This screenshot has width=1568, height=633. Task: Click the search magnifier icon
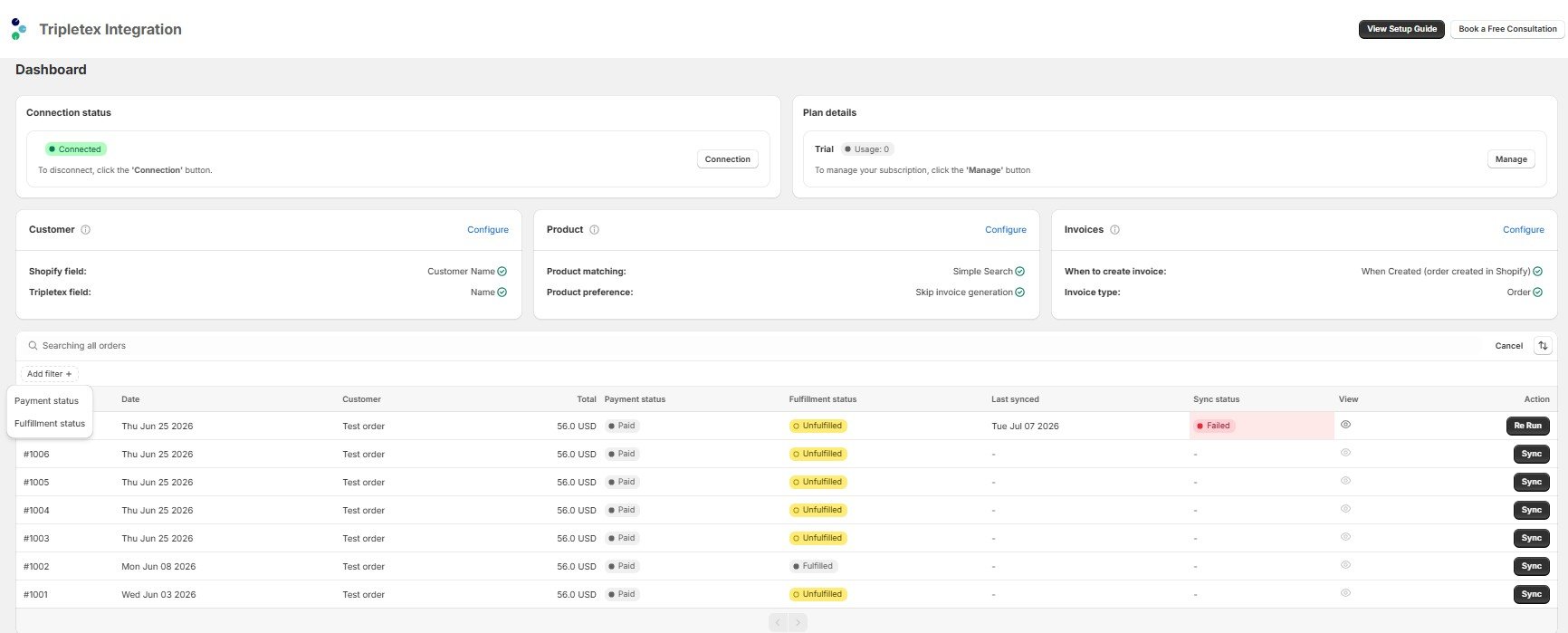coord(33,346)
